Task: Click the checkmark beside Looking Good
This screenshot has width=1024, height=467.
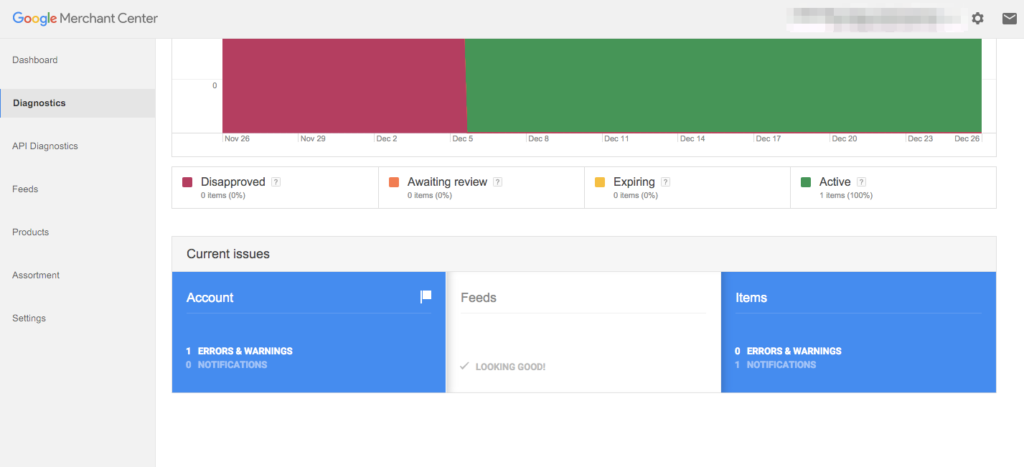Action: [x=464, y=366]
